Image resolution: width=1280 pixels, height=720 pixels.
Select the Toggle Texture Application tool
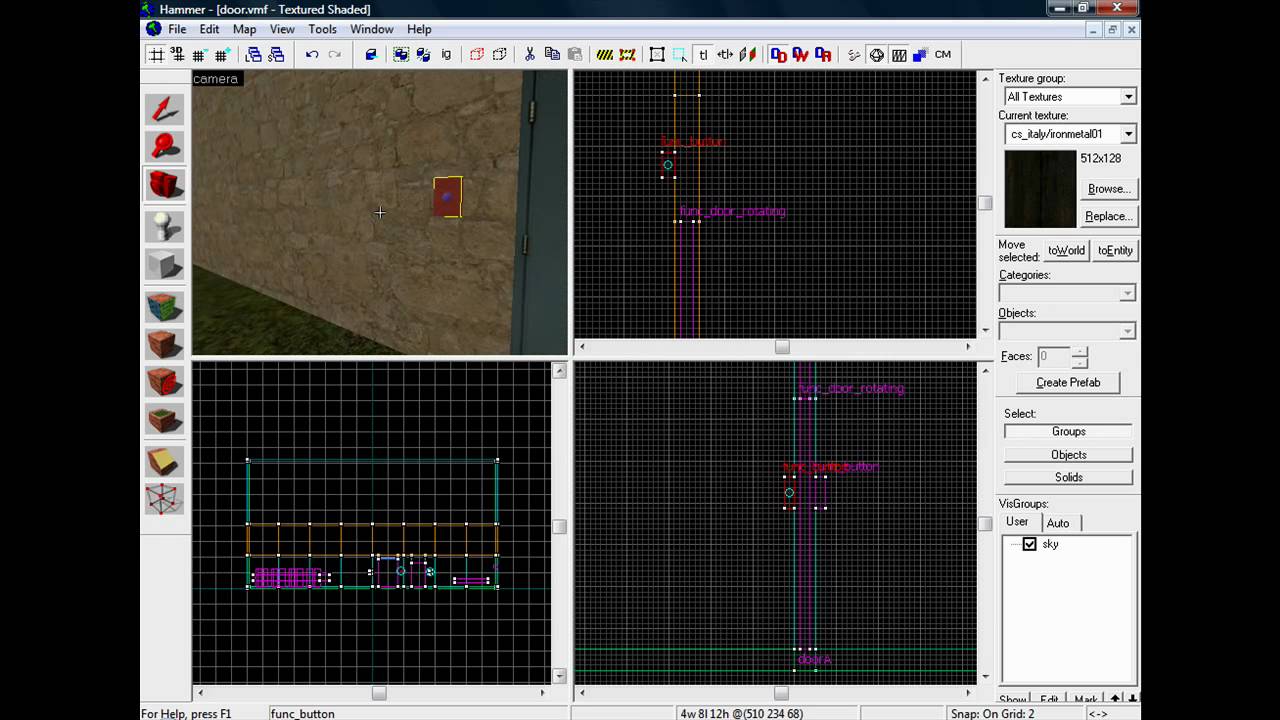point(165,305)
